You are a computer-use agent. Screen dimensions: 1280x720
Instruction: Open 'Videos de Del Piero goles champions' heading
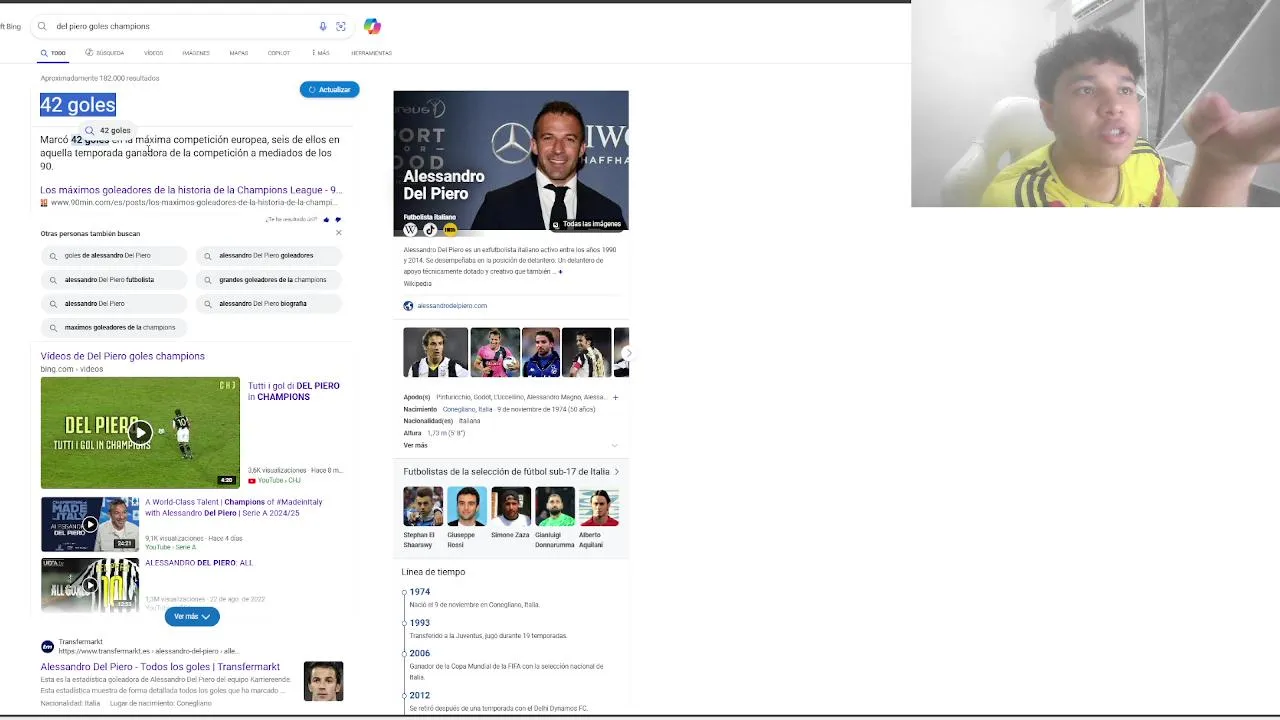[122, 356]
